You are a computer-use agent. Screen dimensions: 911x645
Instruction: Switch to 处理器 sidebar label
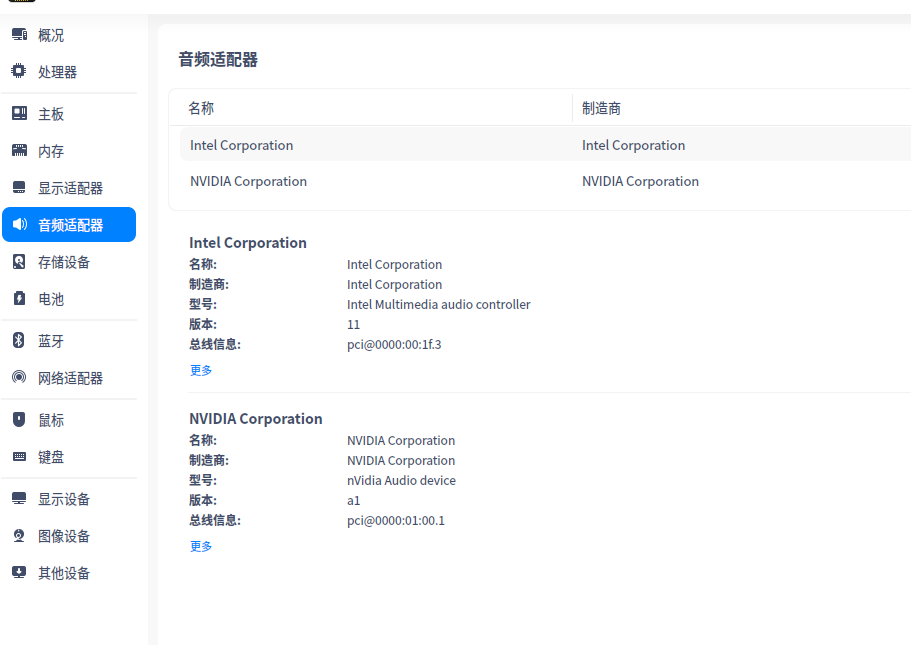(58, 72)
